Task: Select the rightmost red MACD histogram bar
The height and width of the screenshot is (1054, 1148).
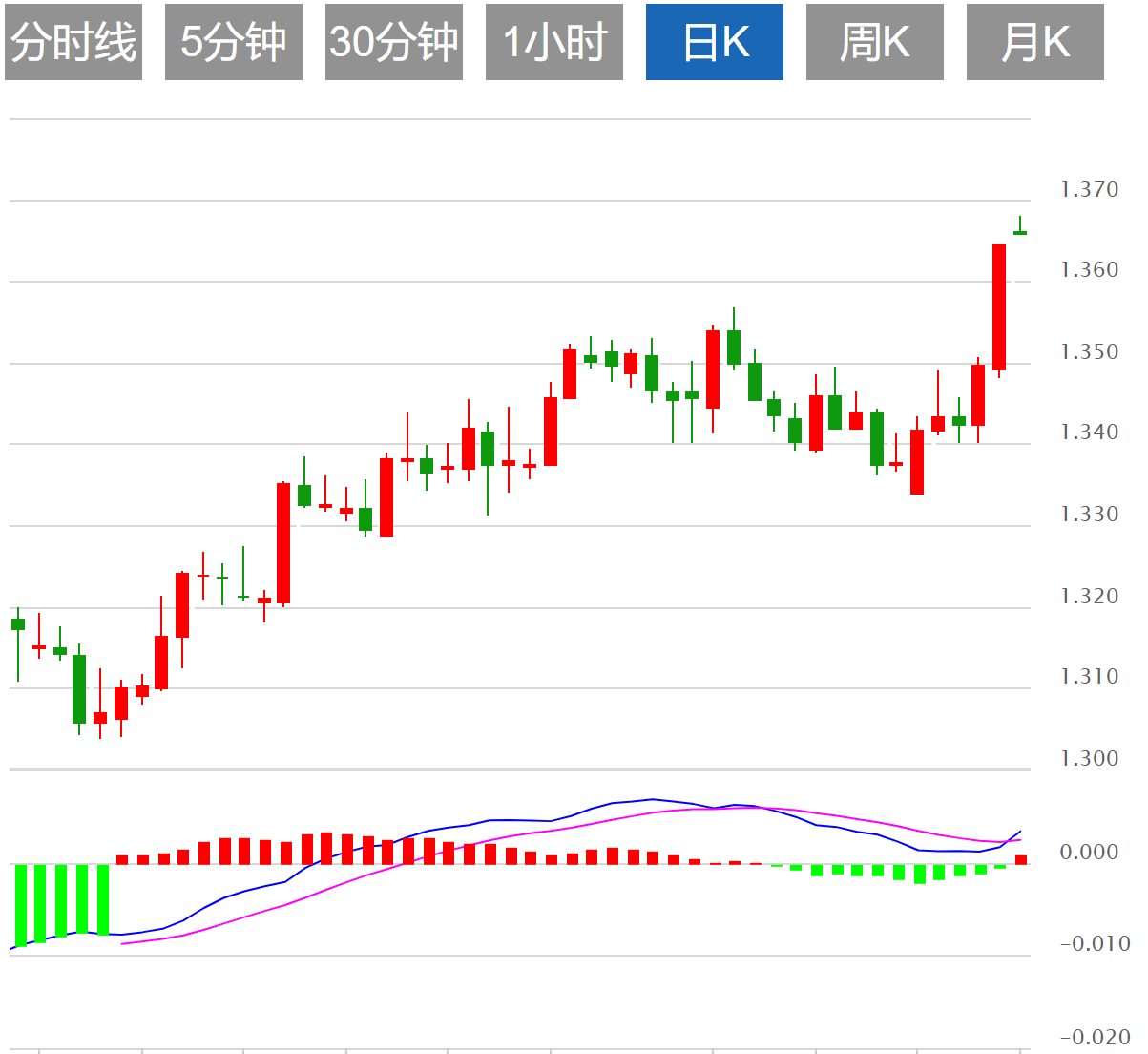Action: (x=1021, y=859)
